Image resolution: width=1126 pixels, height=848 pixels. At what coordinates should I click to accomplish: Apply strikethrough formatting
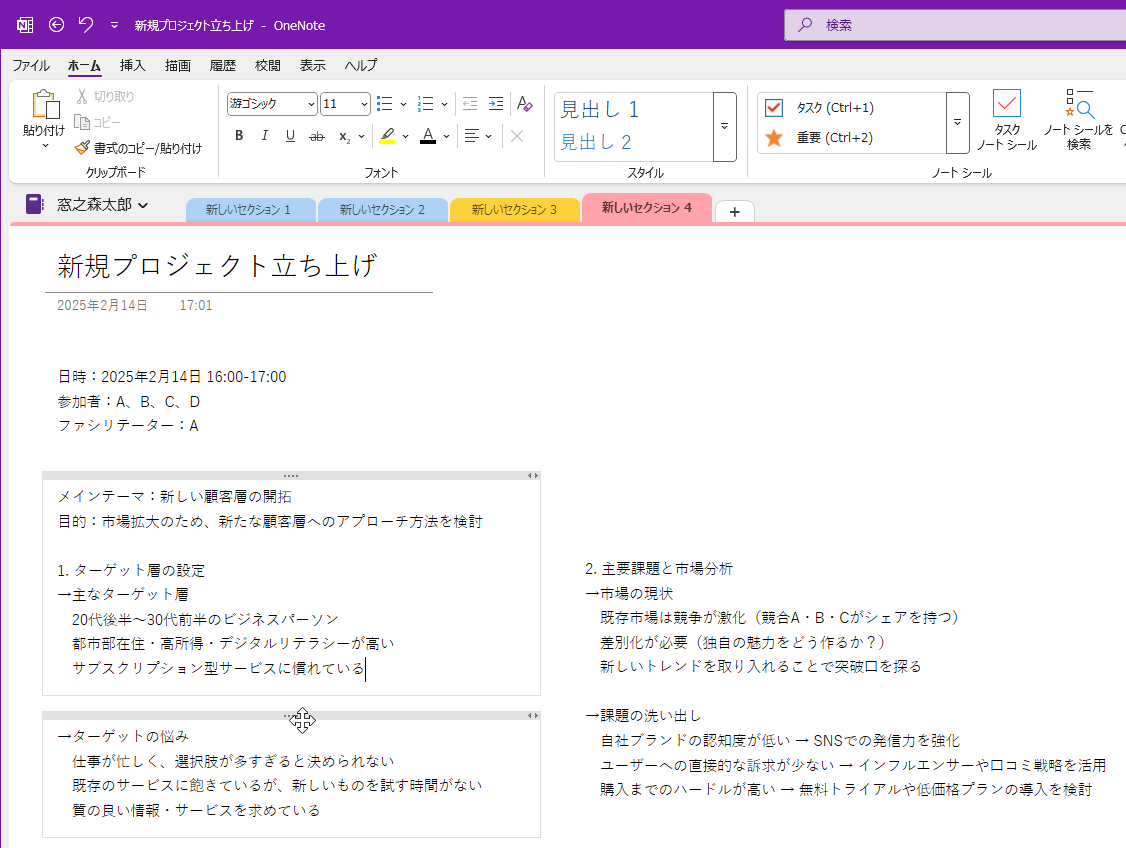316,136
